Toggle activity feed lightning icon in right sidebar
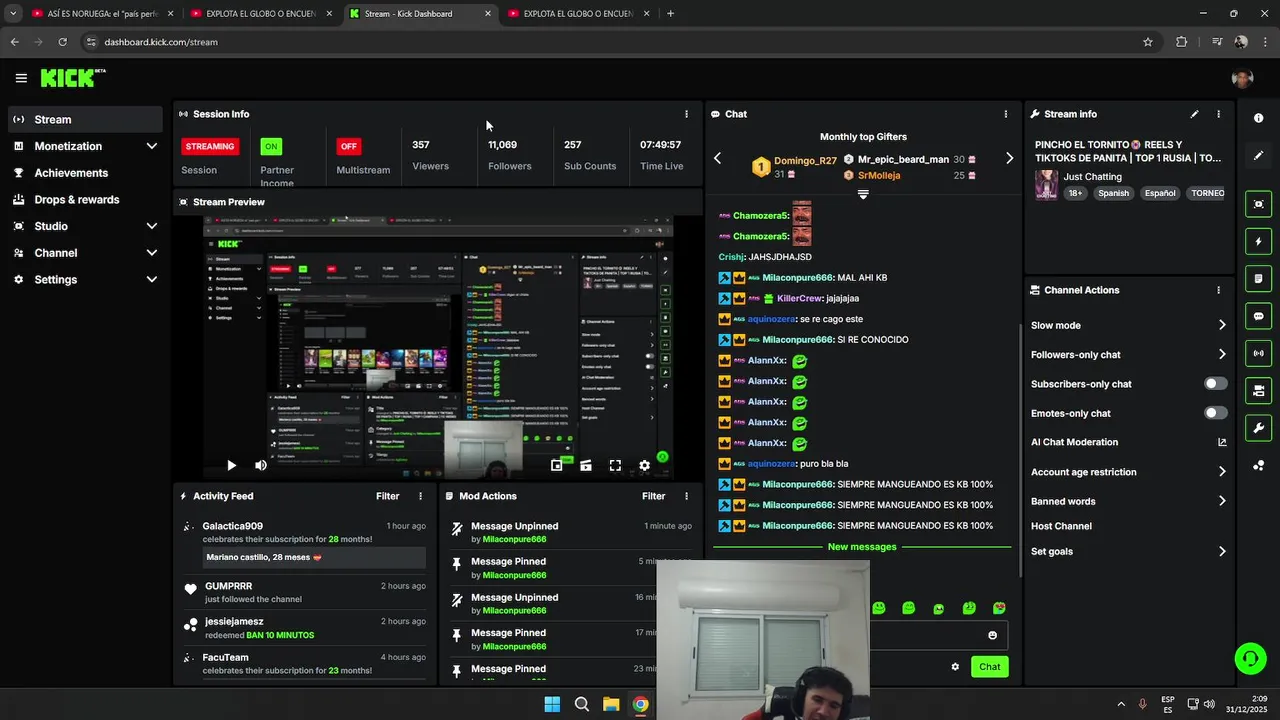The height and width of the screenshot is (720, 1280). click(x=1258, y=241)
